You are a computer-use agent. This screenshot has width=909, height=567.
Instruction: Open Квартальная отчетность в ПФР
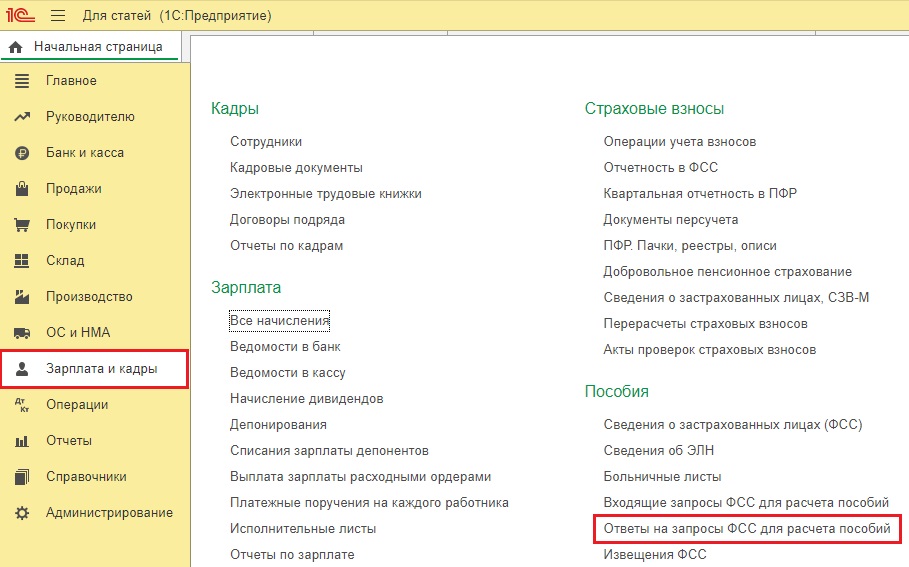(x=700, y=194)
